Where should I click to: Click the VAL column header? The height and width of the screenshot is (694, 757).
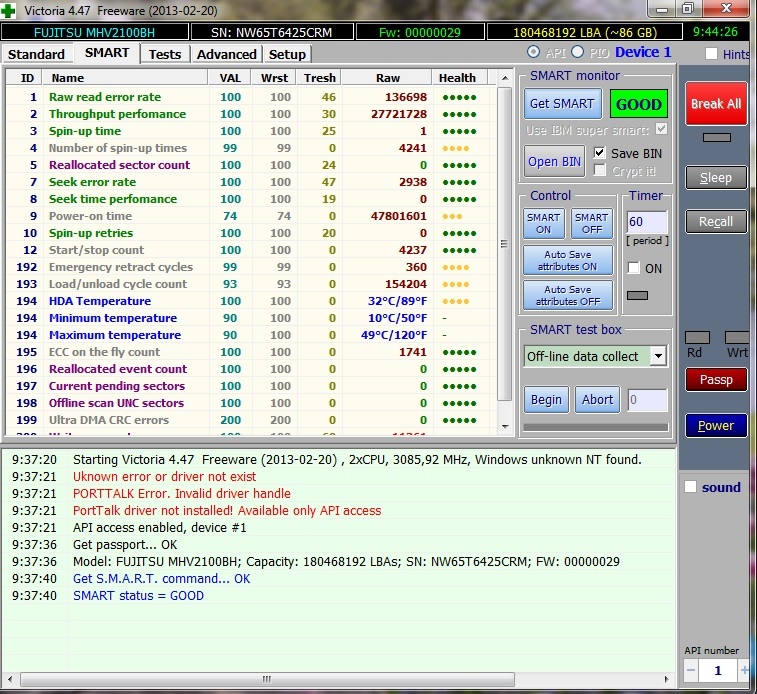pos(230,78)
